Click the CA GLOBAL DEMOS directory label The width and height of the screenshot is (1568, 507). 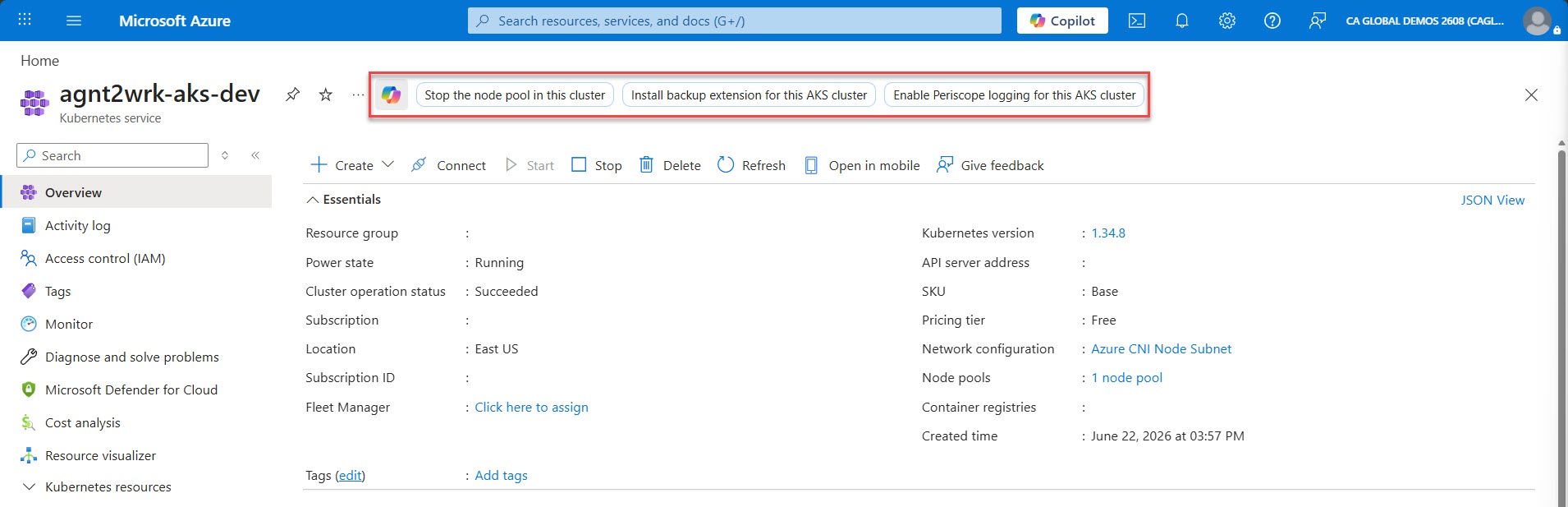point(1425,21)
